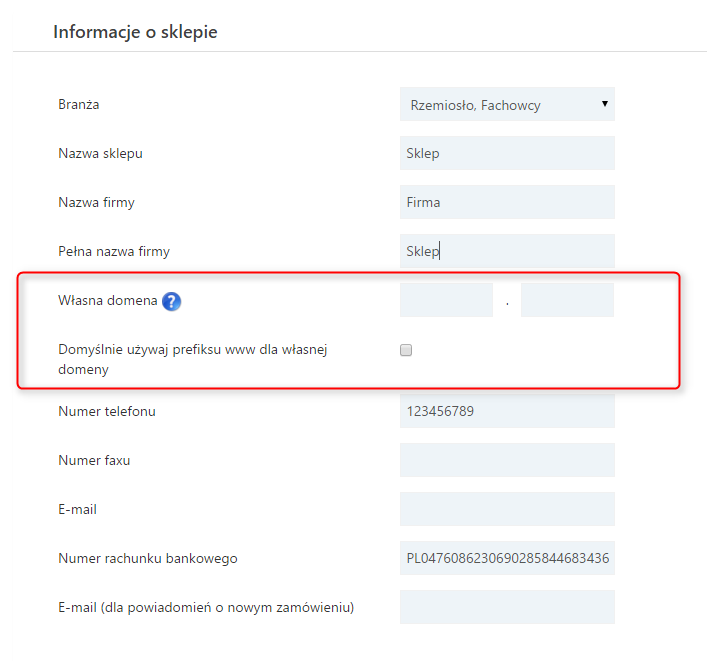Click the help icon next to Własna domena

(x=171, y=302)
